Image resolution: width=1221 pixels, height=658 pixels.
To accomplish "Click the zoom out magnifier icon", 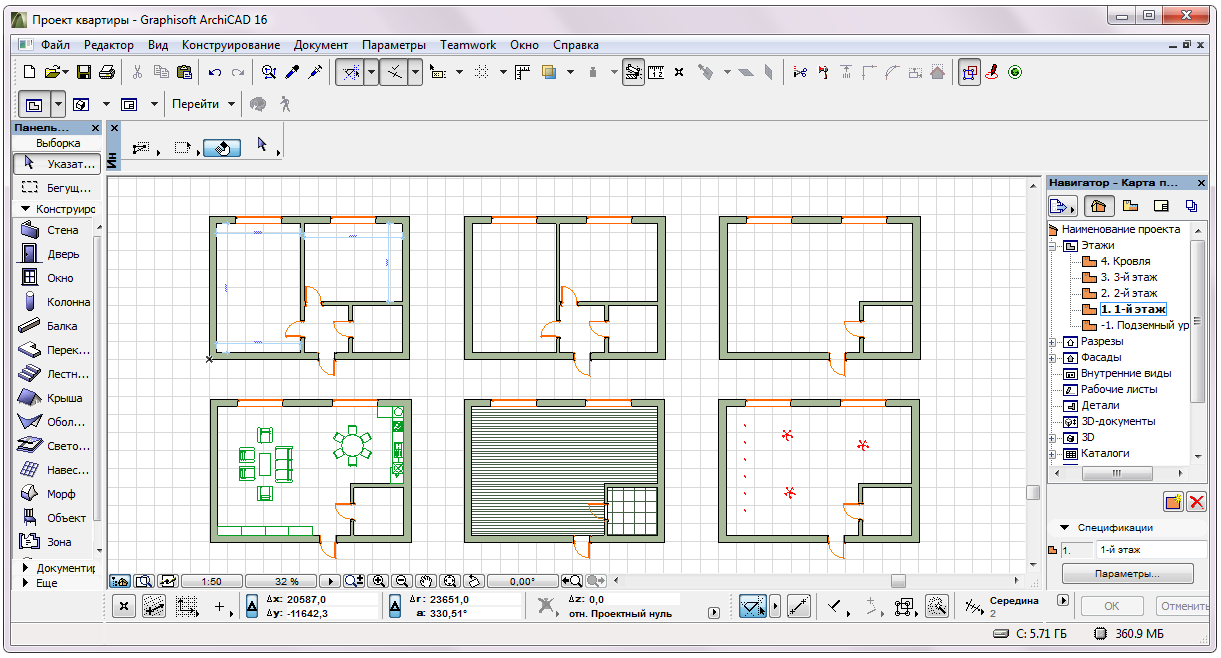I will point(401,581).
